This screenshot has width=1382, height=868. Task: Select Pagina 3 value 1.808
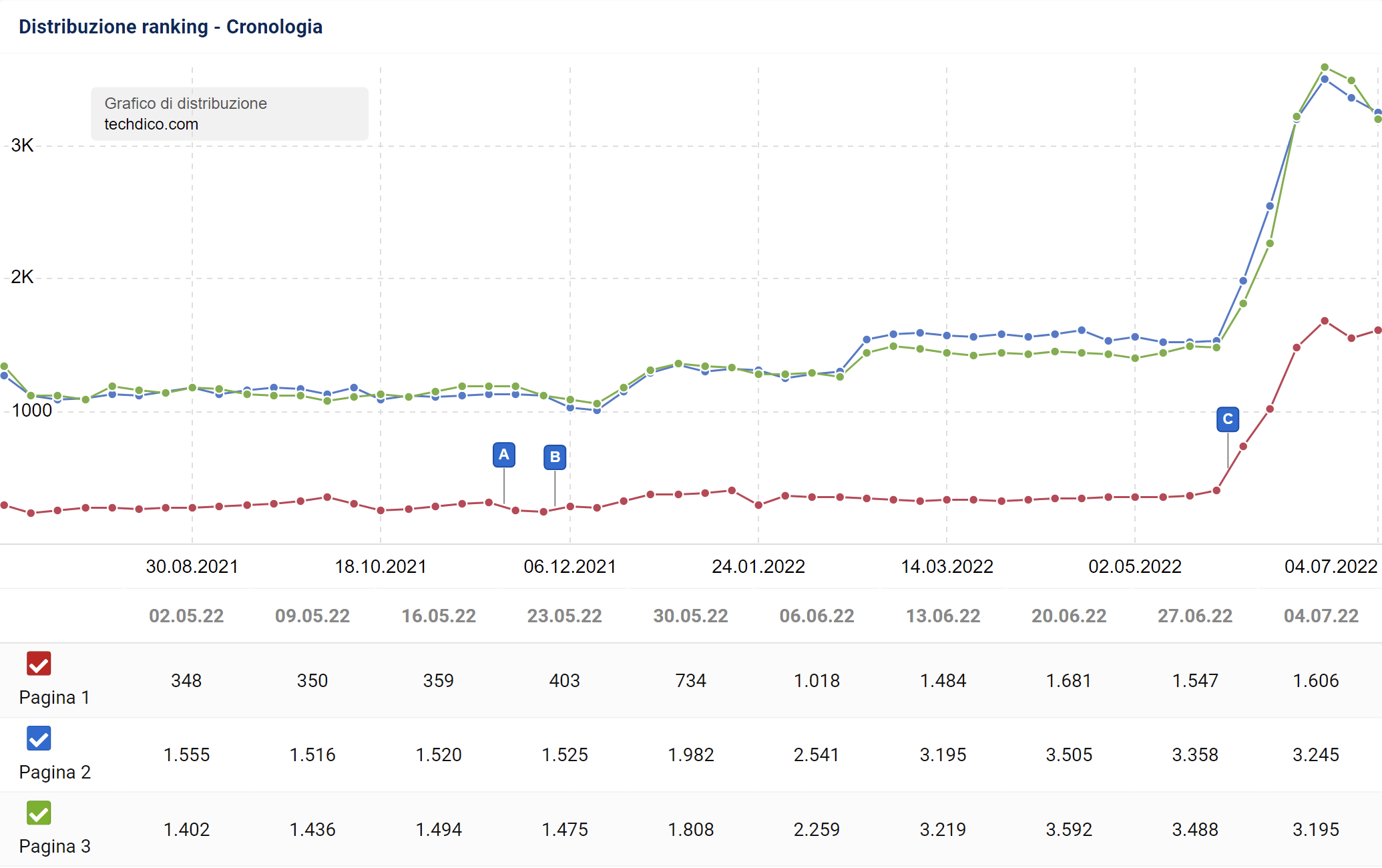691,829
